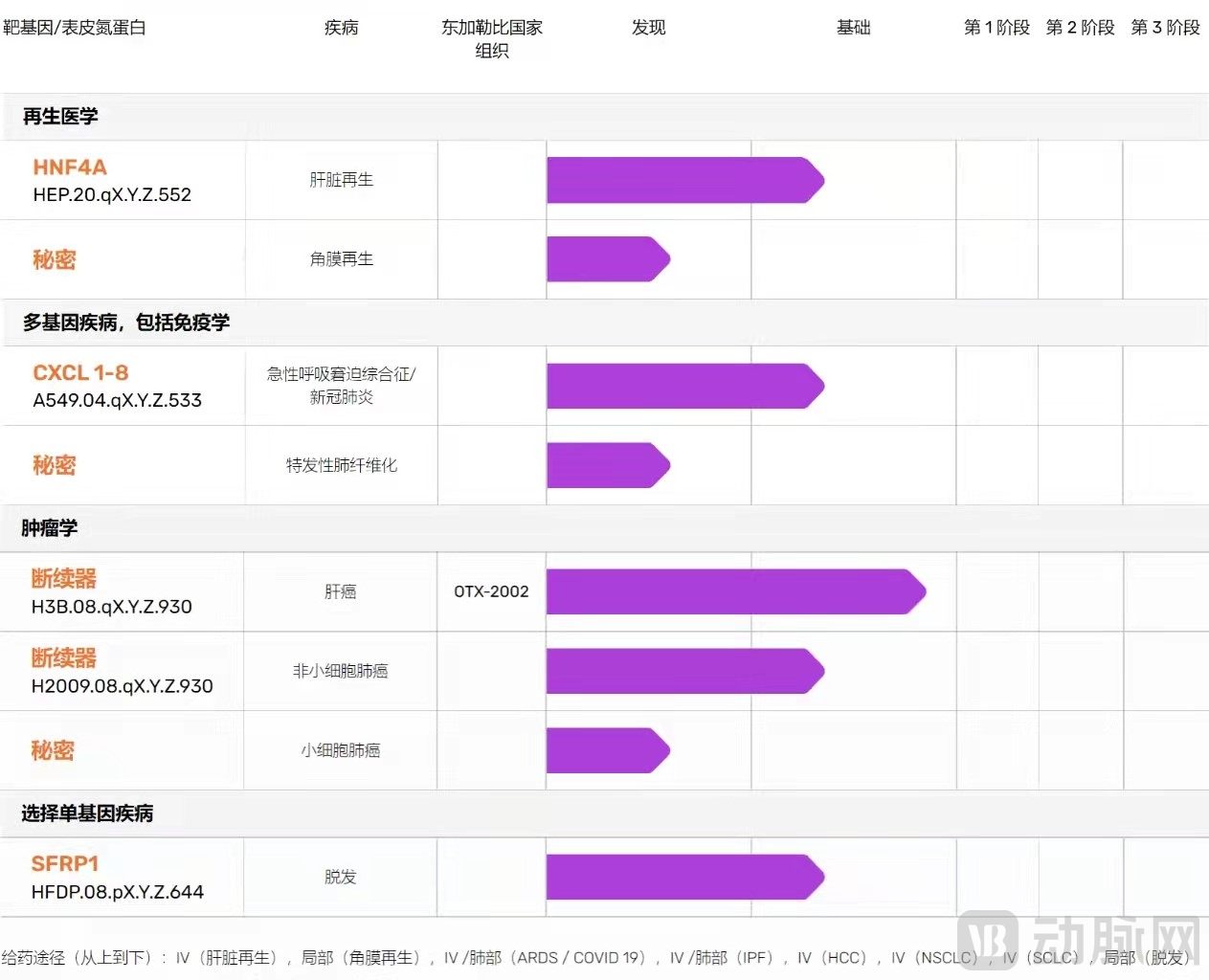Screen dimensions: 1209x980
Task: Click the 再生医学 section header
Action: click(x=60, y=117)
